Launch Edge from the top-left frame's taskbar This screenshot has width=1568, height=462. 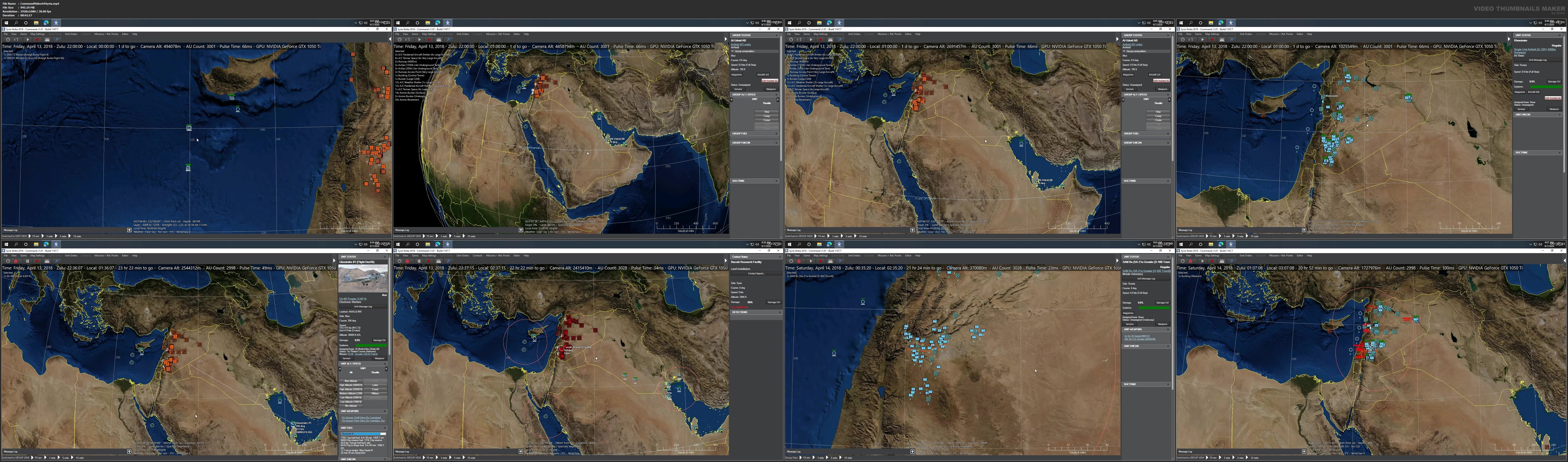click(x=46, y=23)
